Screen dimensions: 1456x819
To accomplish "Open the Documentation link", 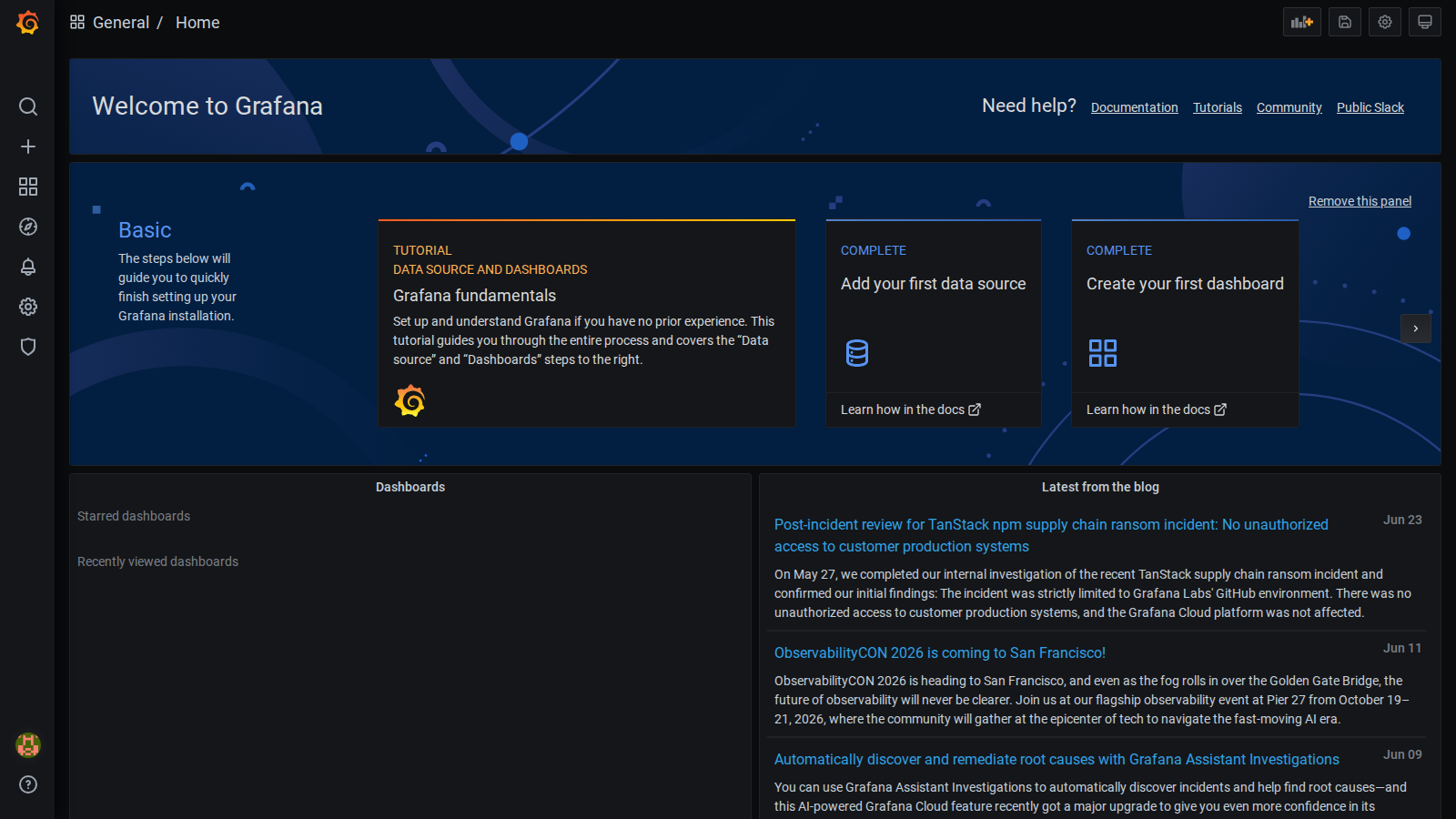I will coord(1135,107).
